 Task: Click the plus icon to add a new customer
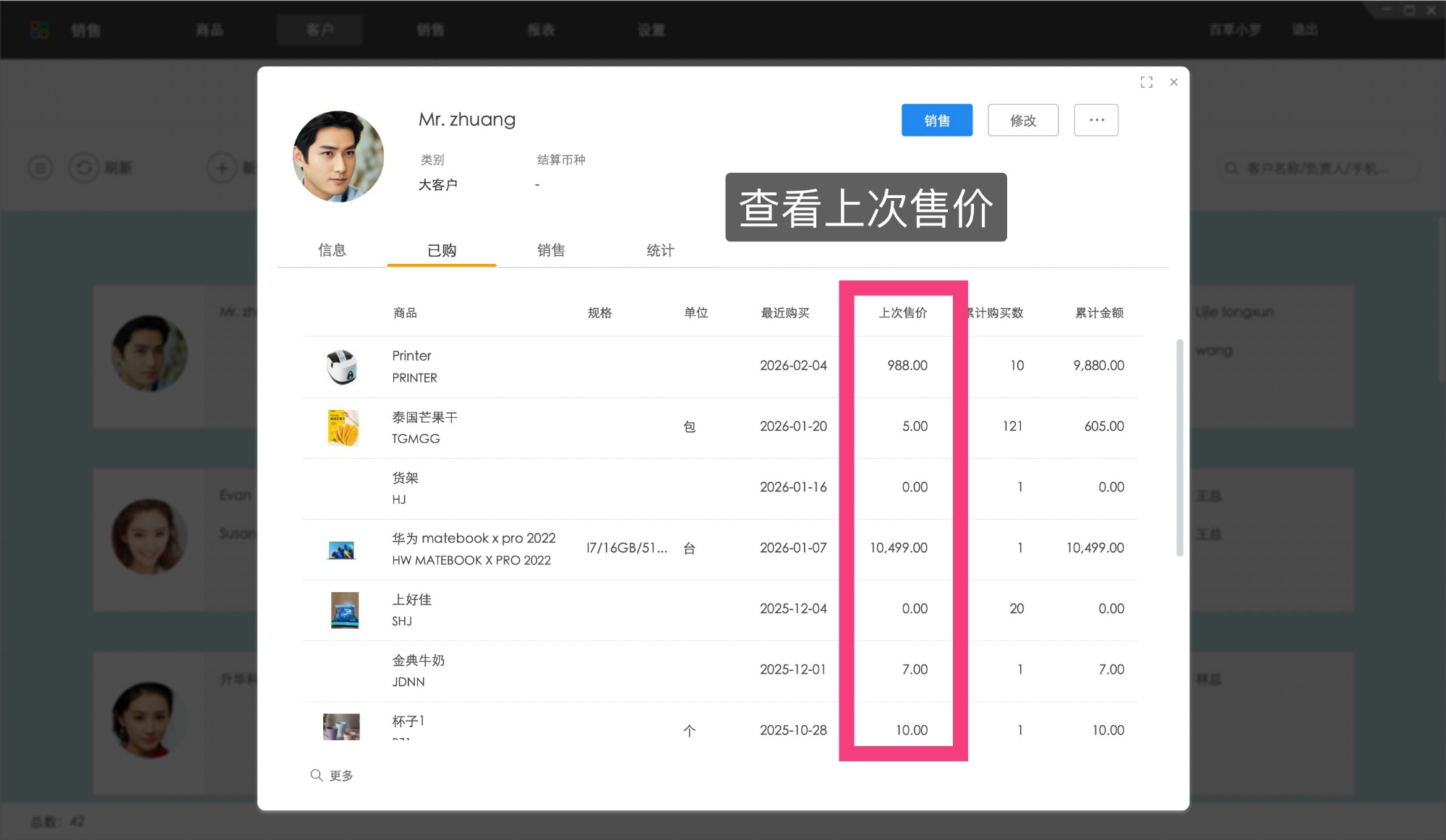pos(221,168)
